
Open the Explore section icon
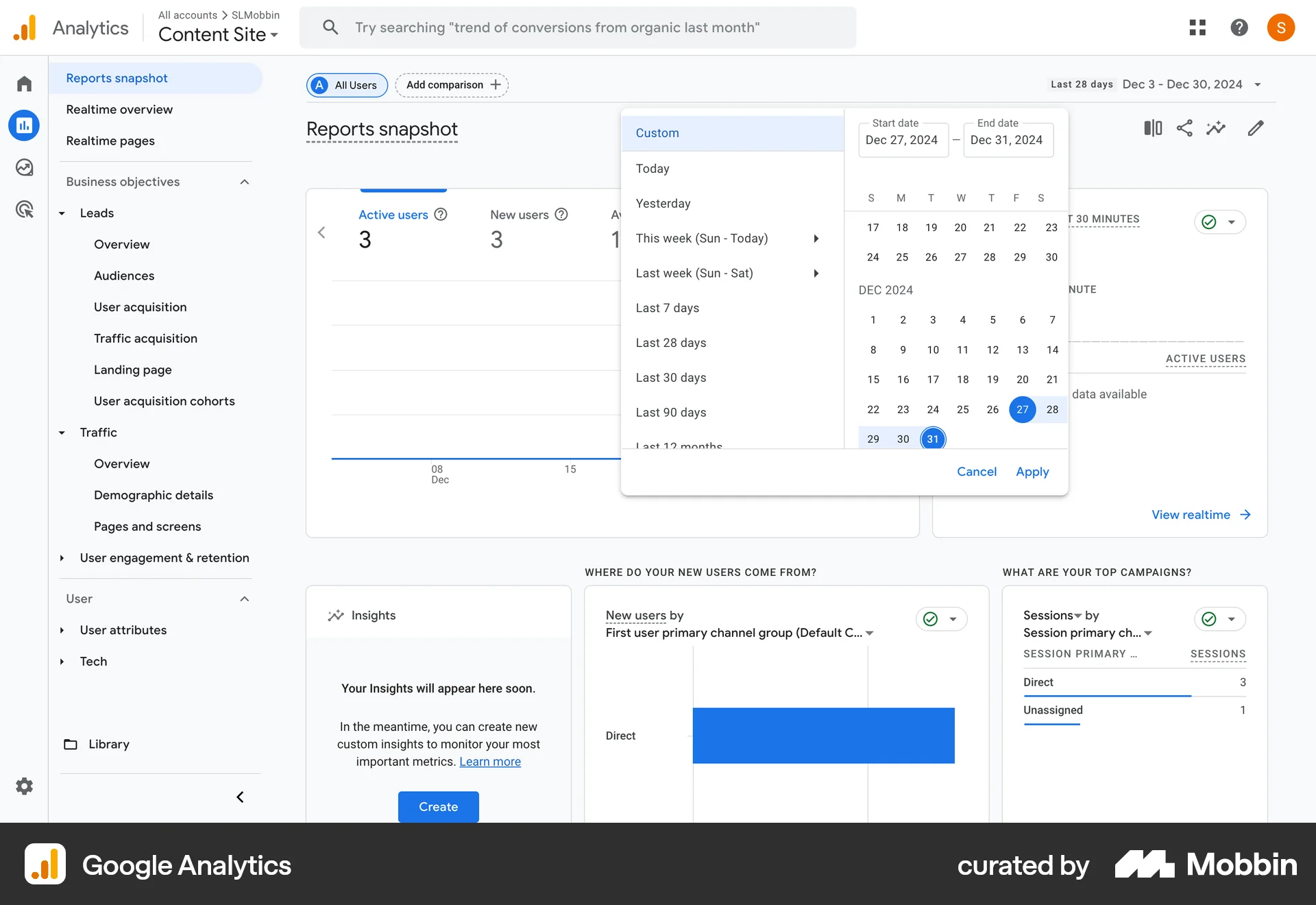24,167
